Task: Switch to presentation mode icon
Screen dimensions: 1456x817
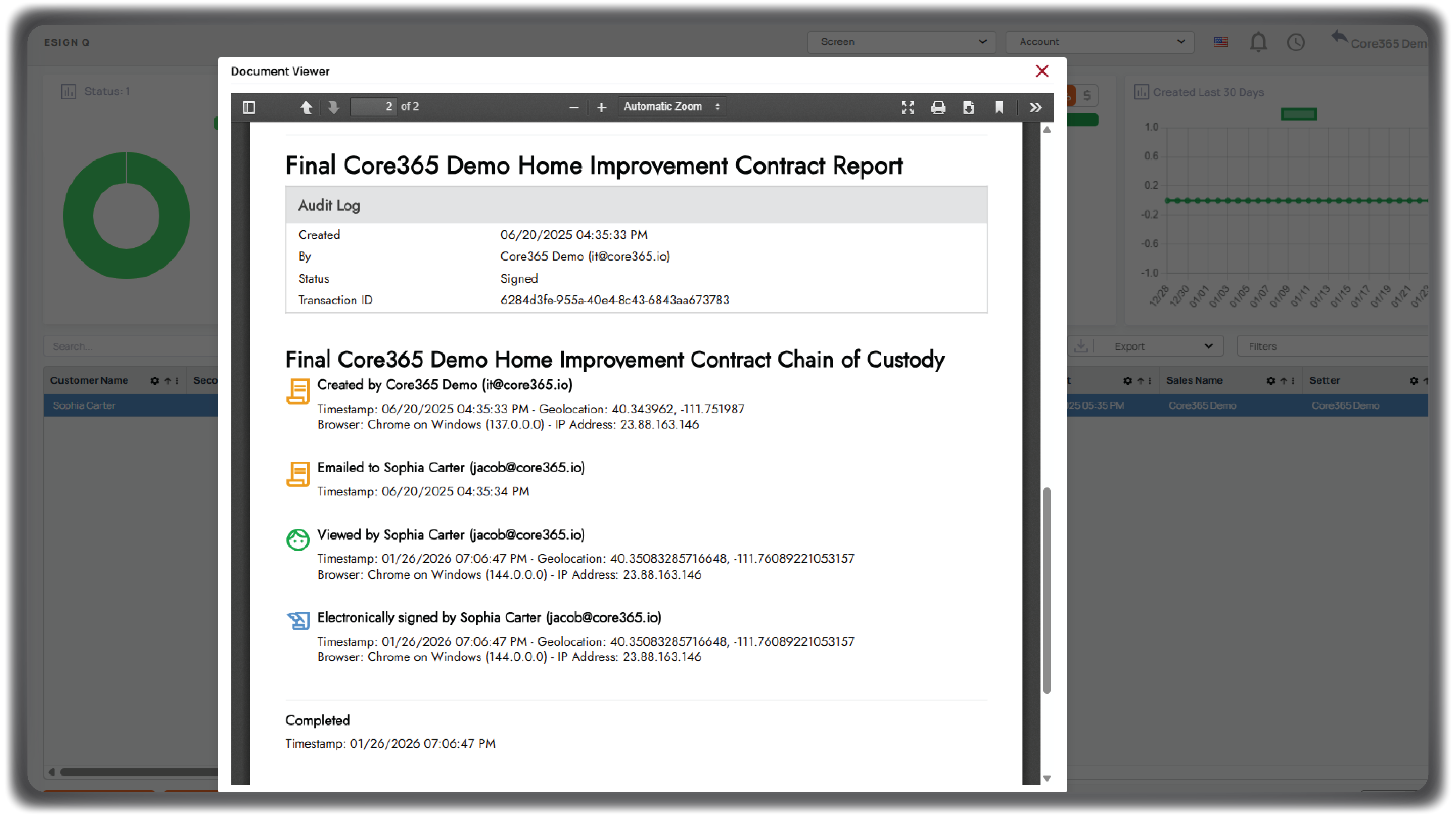Action: point(908,107)
